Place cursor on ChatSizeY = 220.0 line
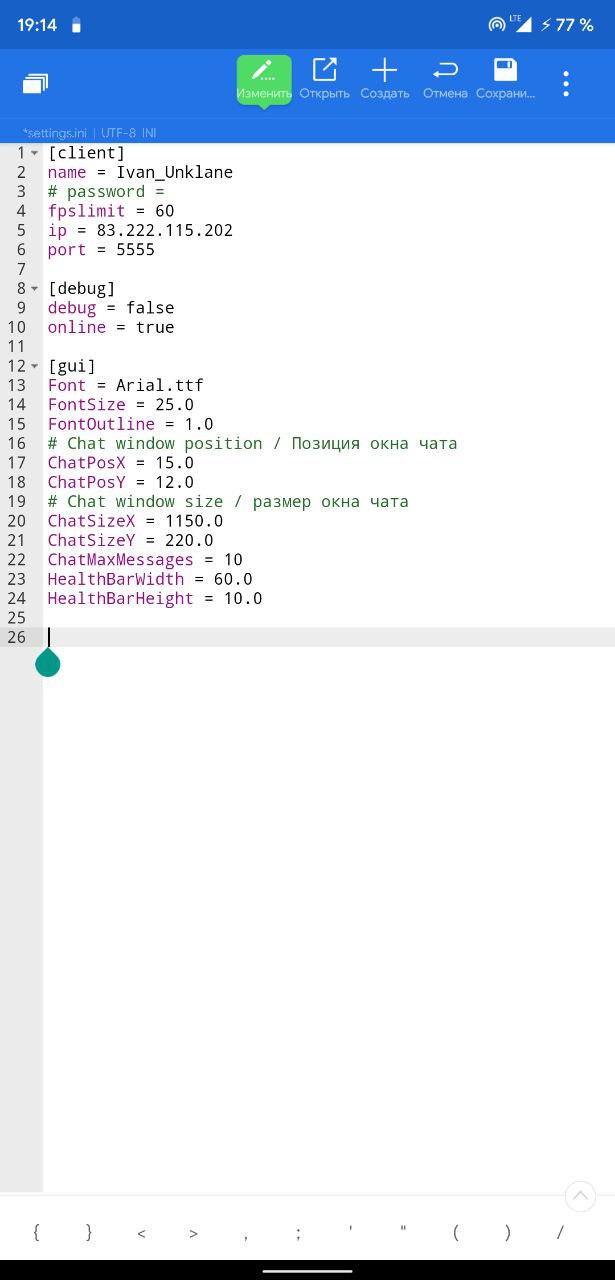The image size is (615, 1280). (x=130, y=540)
